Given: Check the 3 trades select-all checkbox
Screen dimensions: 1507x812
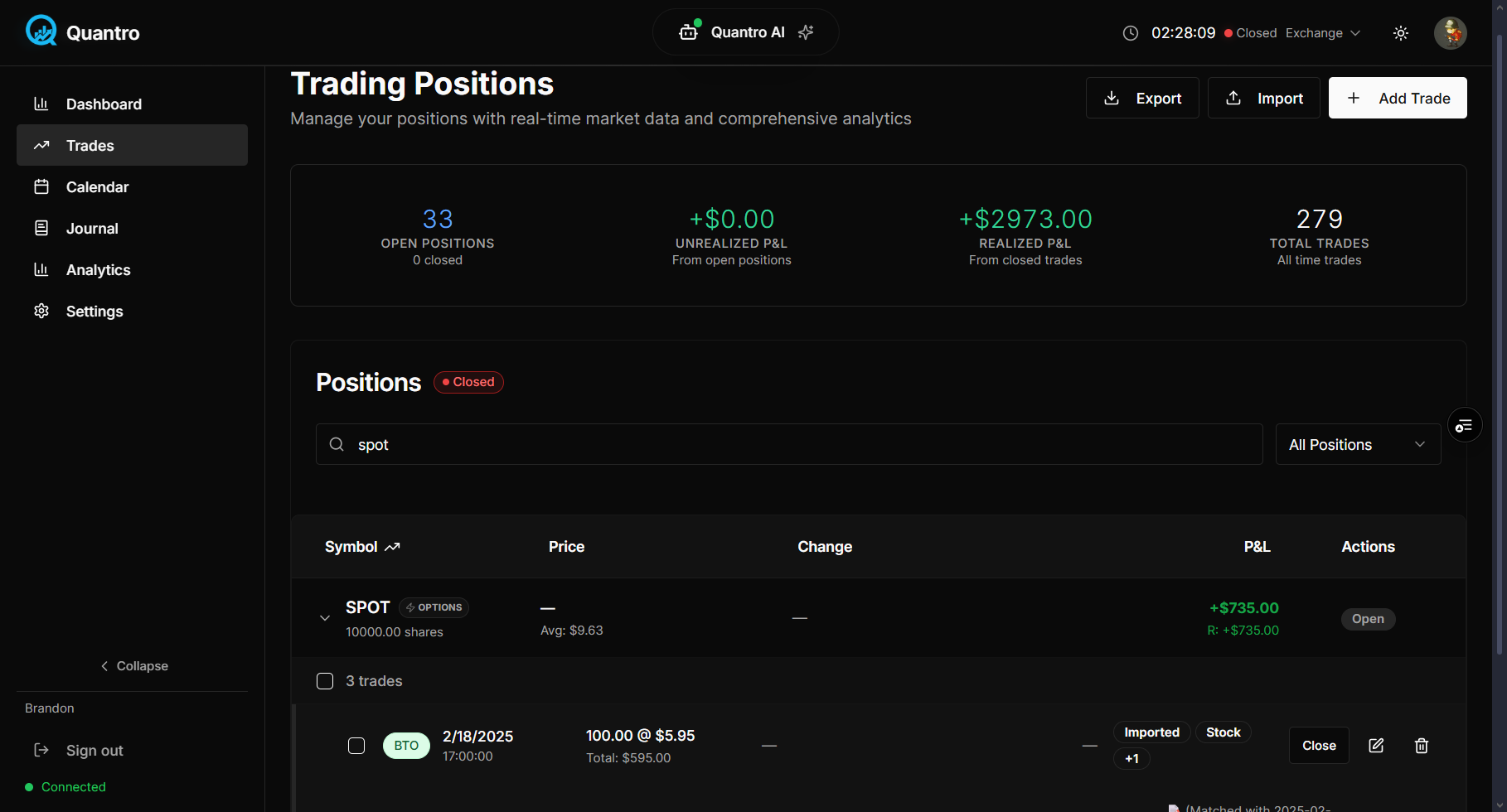Looking at the screenshot, I should coord(325,681).
